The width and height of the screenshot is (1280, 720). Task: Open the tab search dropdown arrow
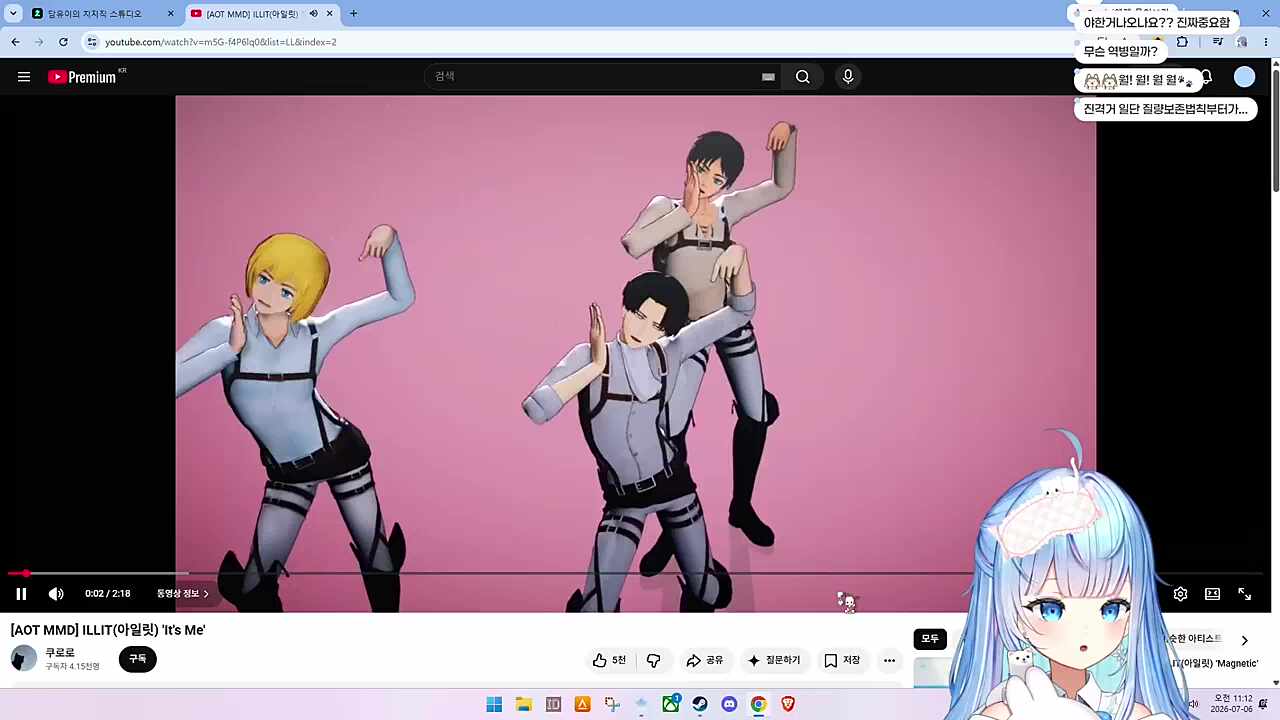pyautogui.click(x=13, y=14)
